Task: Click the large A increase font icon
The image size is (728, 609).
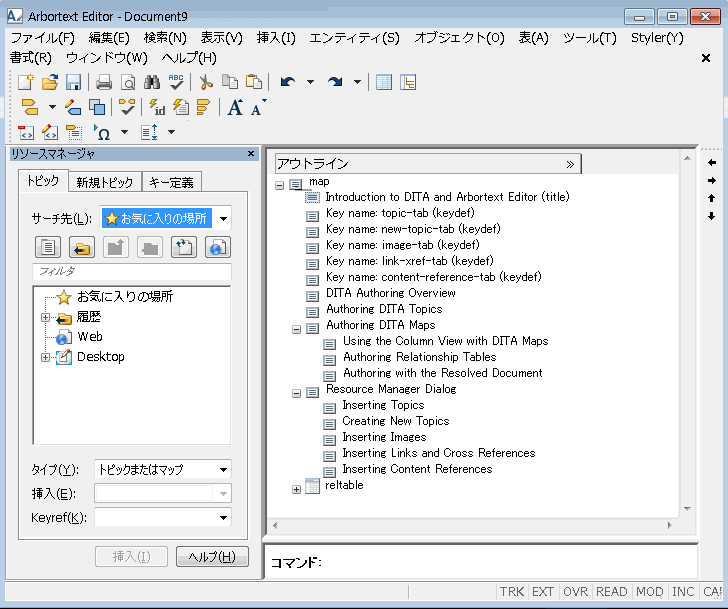Action: pyautogui.click(x=235, y=107)
